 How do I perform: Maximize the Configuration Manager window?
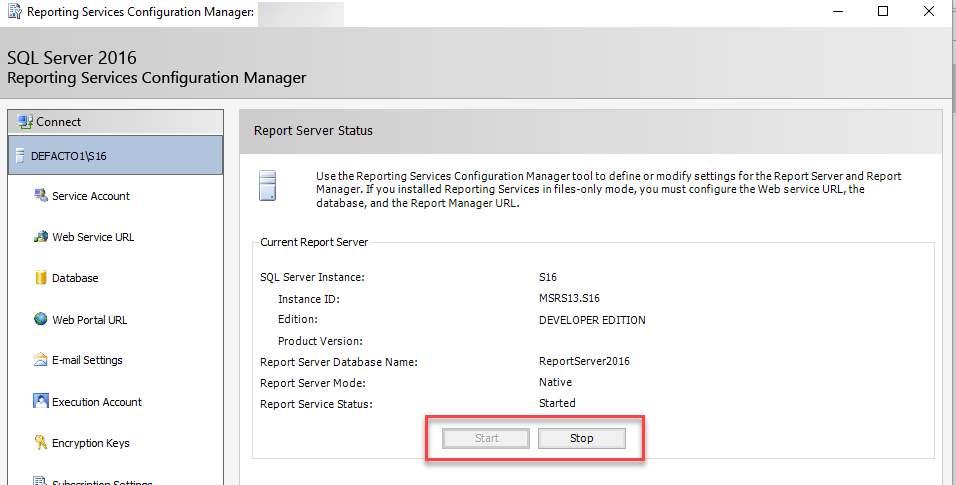(x=883, y=12)
